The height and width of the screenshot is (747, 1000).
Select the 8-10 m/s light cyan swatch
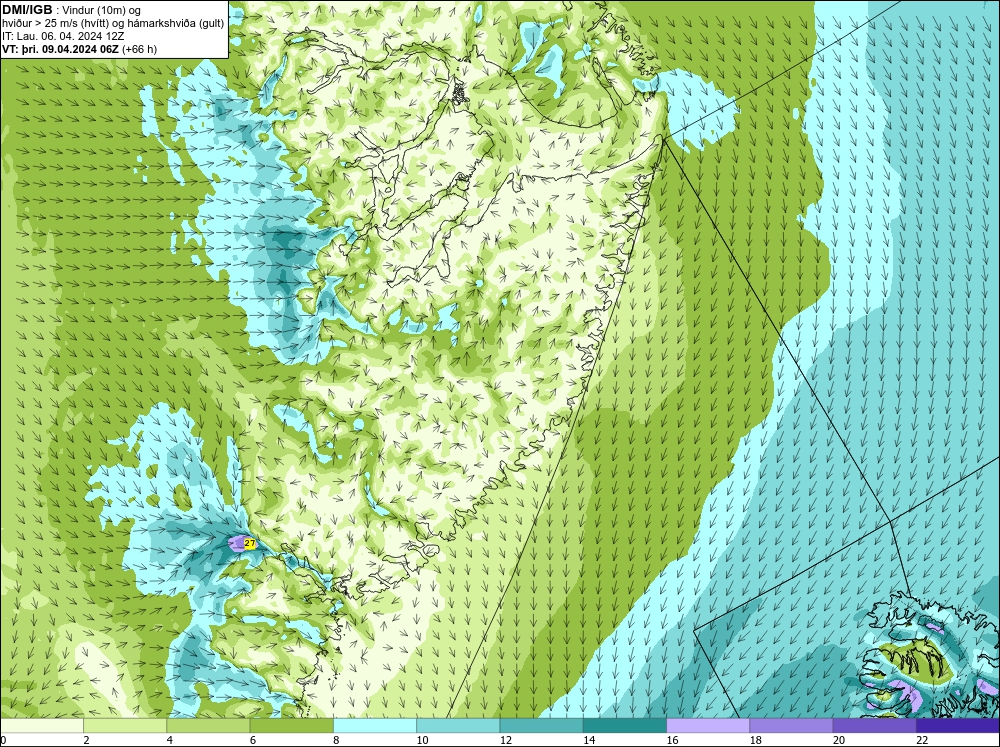pos(375,726)
